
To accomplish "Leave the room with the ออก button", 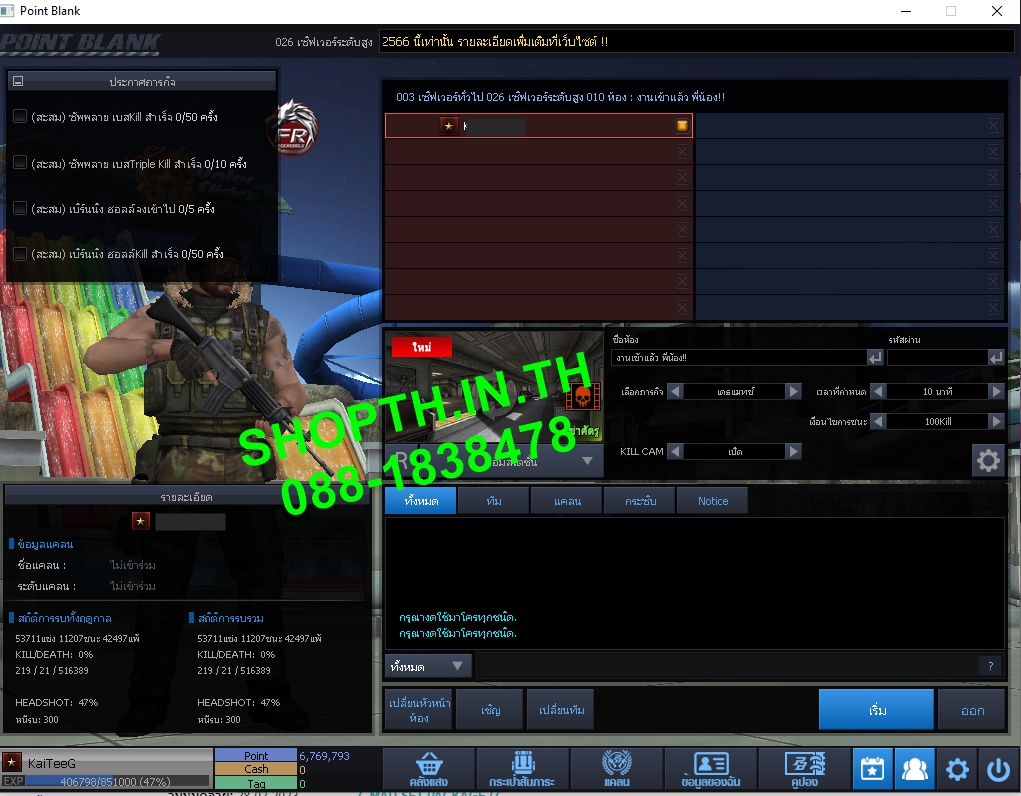I will (x=972, y=710).
